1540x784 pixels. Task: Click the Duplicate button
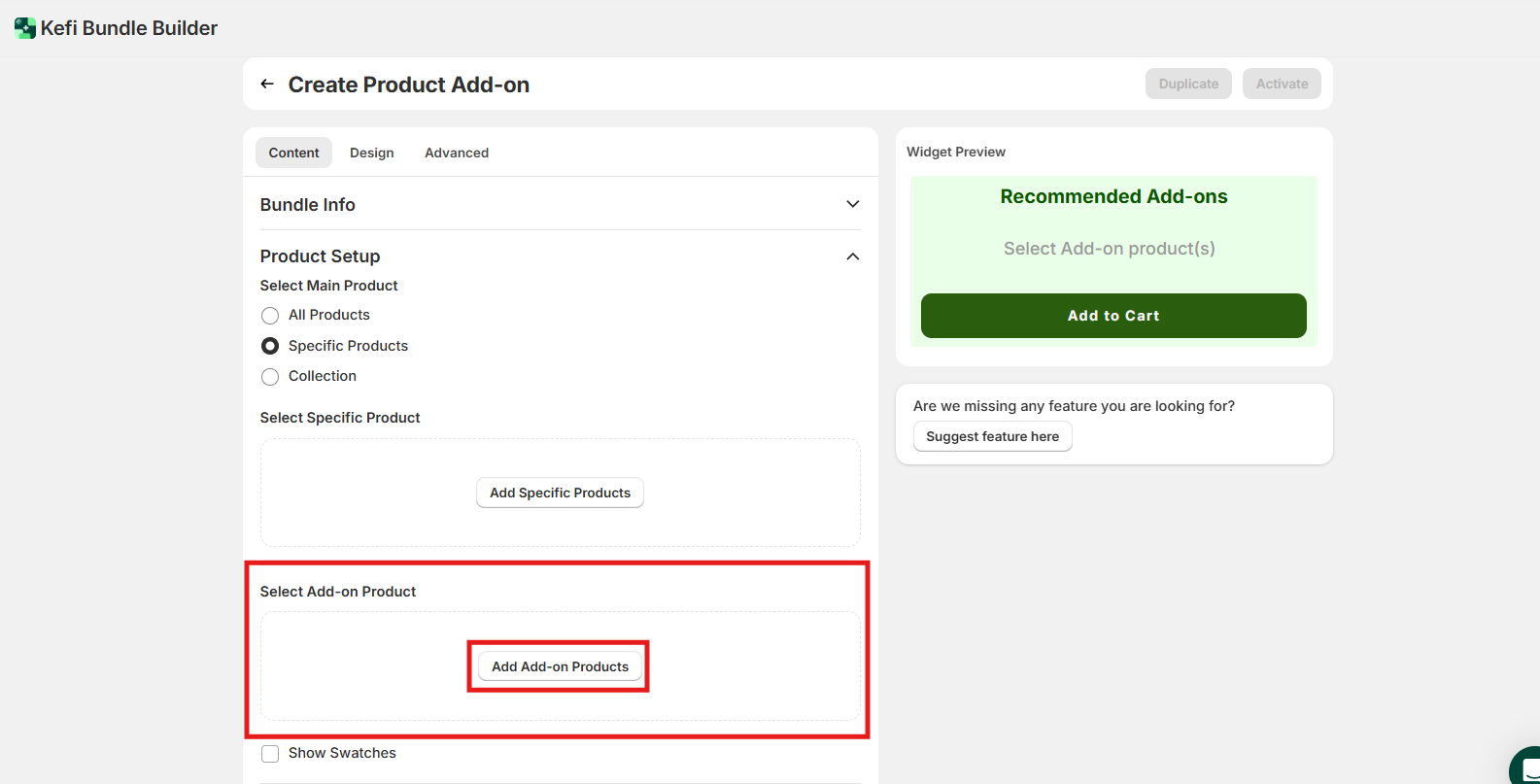coord(1188,84)
